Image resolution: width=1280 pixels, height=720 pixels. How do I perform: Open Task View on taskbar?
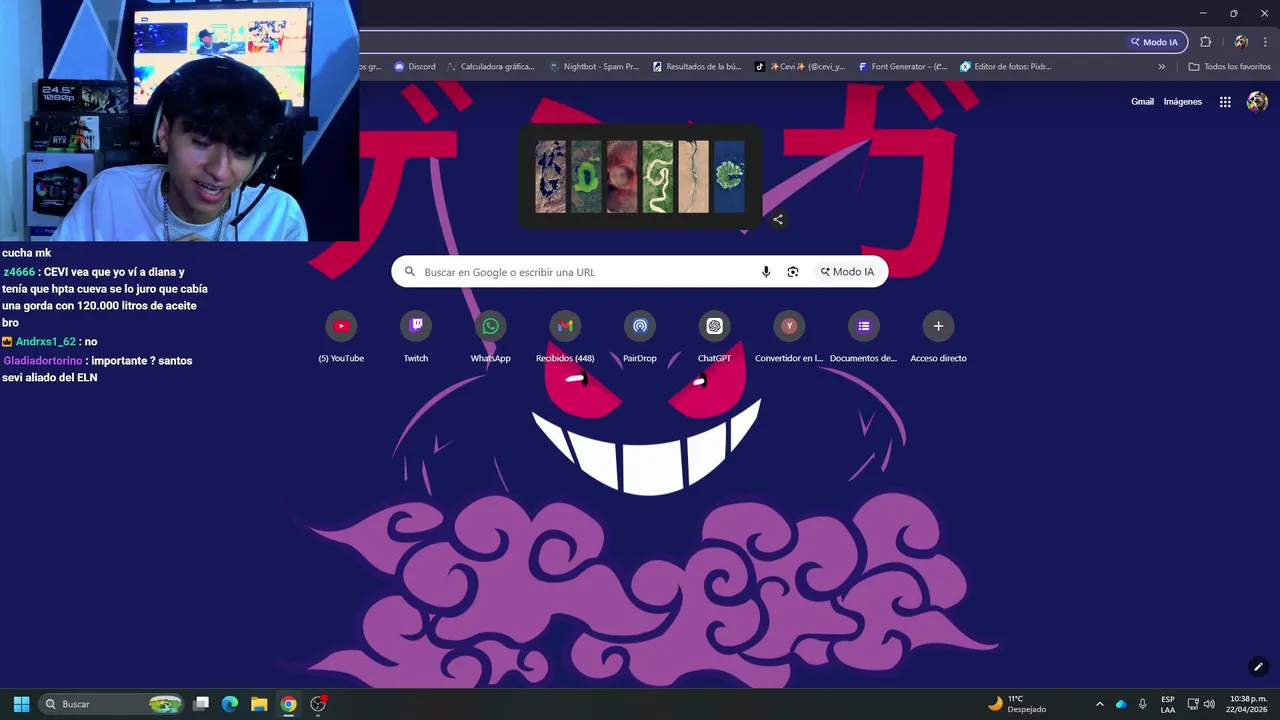[201, 704]
